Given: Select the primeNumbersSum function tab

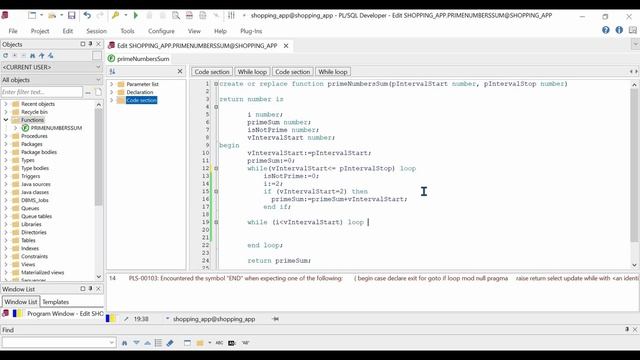Looking at the screenshot, I should [x=139, y=59].
